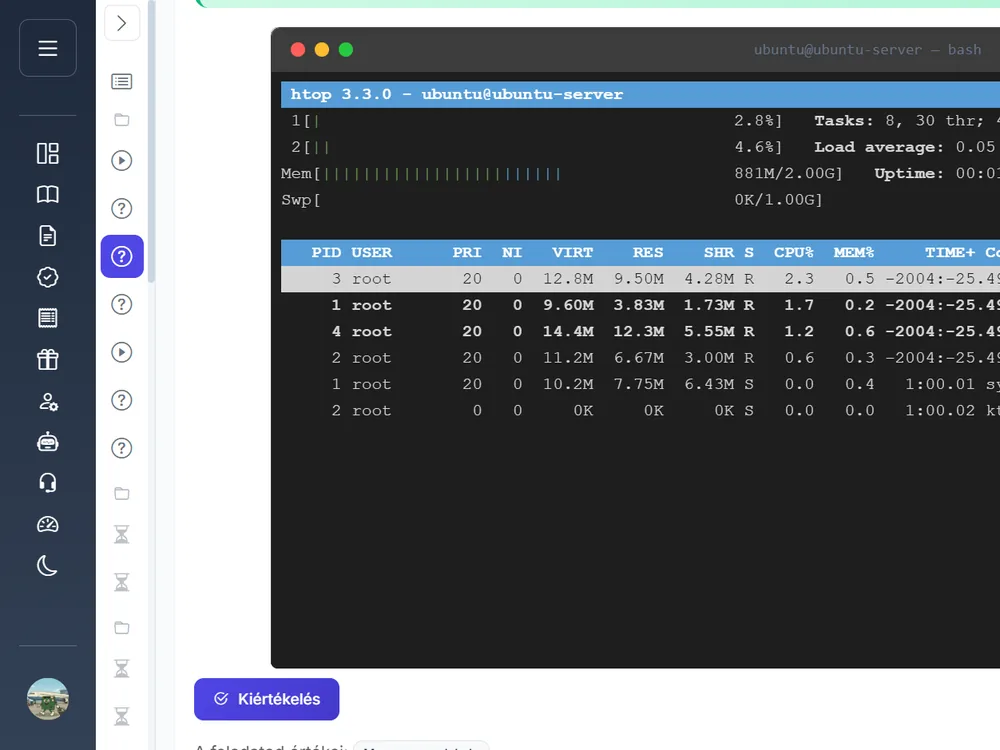Image resolution: width=1000 pixels, height=750 pixels.
Task: Open the hamburger menu in the sidebar
Action: (x=48, y=48)
